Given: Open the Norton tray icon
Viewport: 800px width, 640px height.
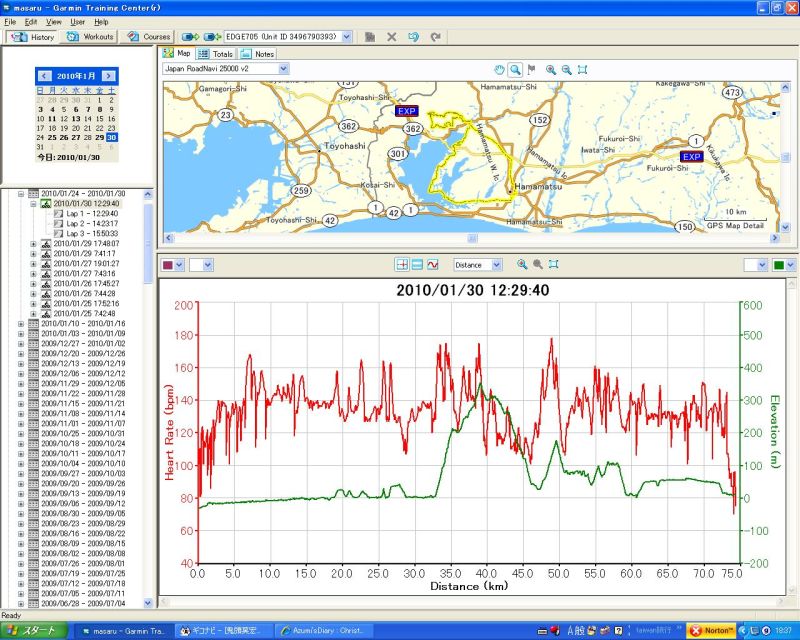Looking at the screenshot, I should pos(711,631).
